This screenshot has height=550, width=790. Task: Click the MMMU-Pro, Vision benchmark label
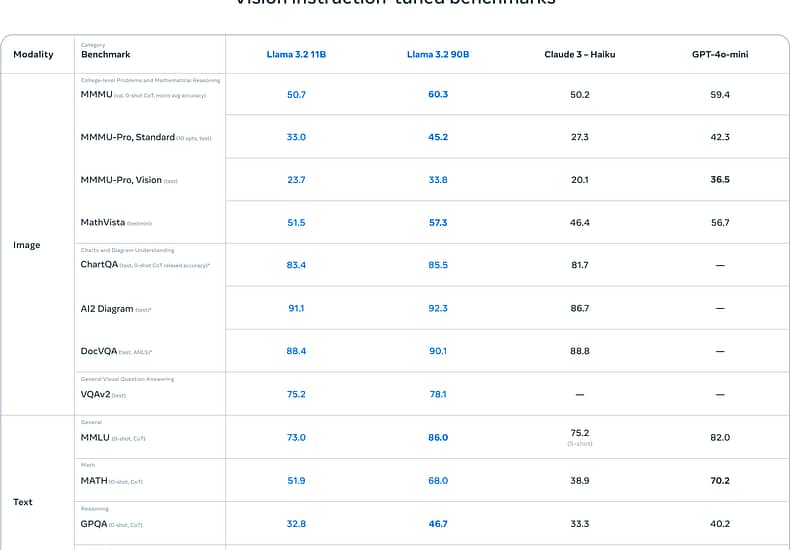pyautogui.click(x=121, y=180)
